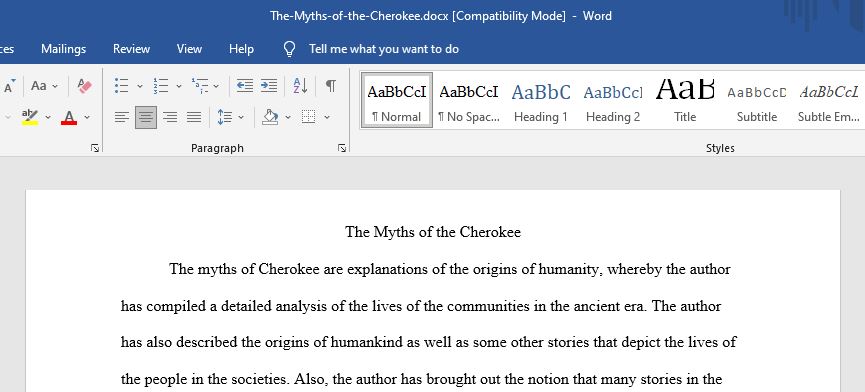
Task: Apply the Normal style
Action: [x=397, y=101]
